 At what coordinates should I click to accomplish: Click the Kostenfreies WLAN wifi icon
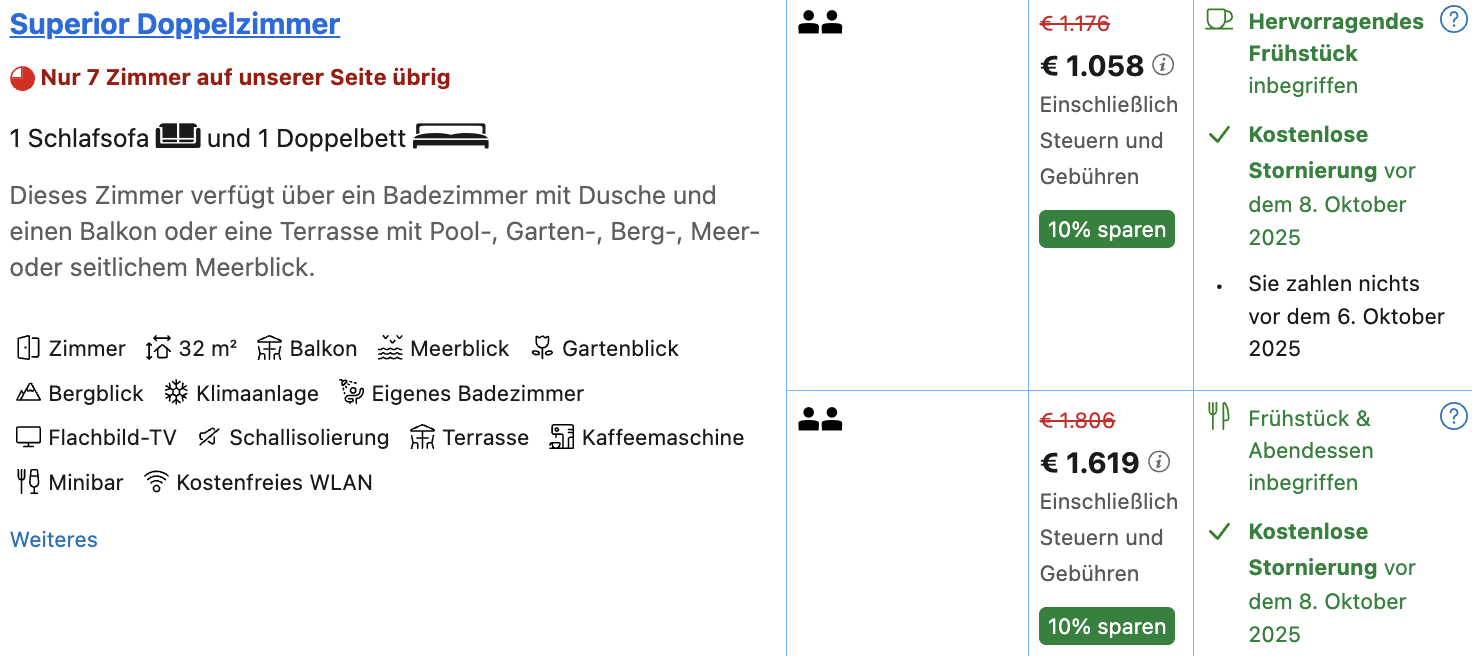[x=156, y=482]
